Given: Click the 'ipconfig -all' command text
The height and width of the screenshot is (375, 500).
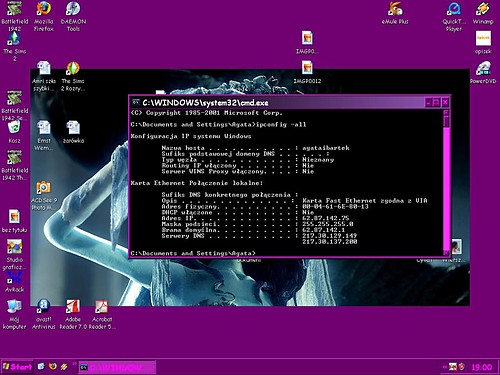Looking at the screenshot, I should (x=281, y=124).
